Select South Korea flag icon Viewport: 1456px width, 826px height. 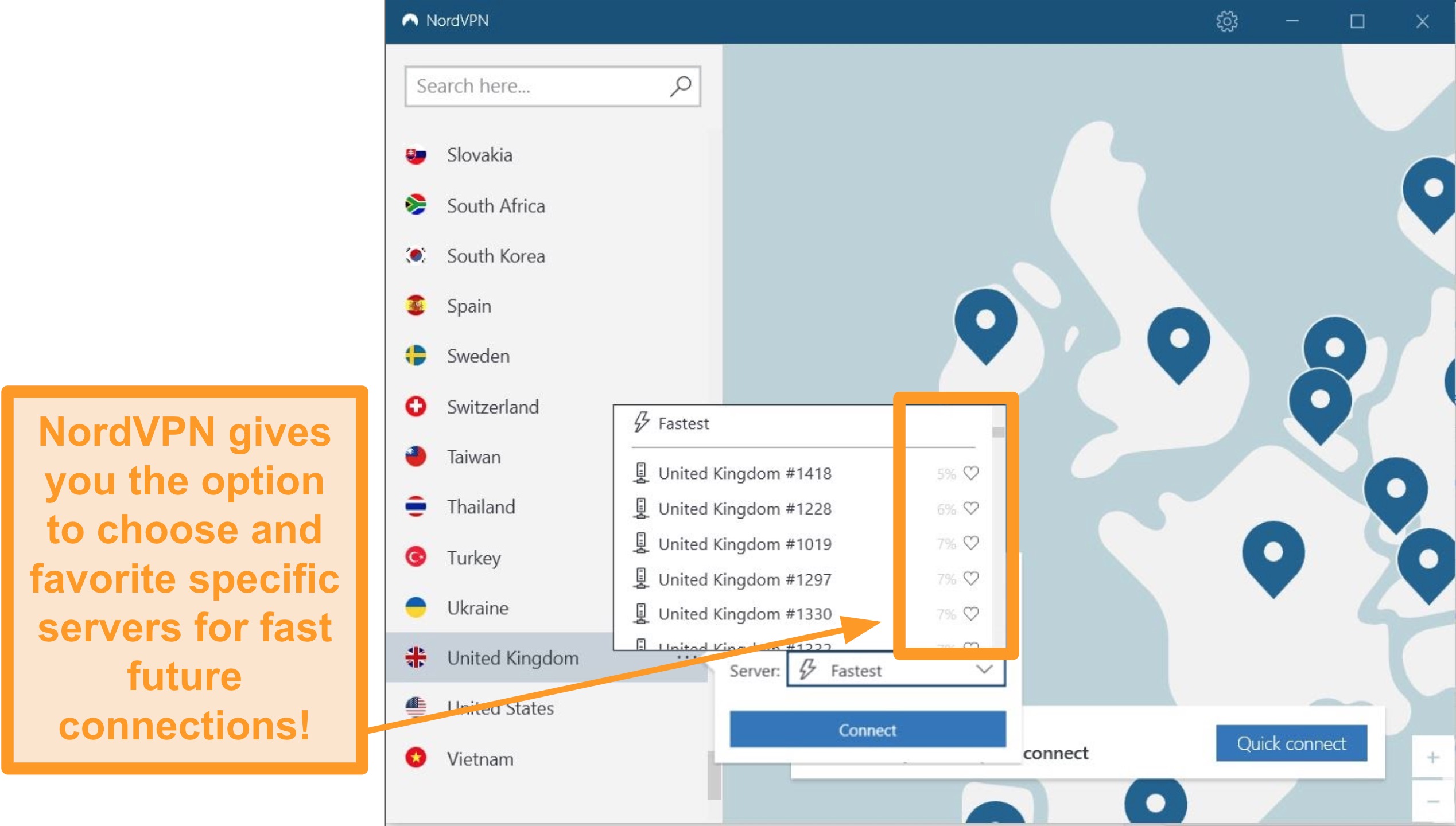pyautogui.click(x=416, y=255)
